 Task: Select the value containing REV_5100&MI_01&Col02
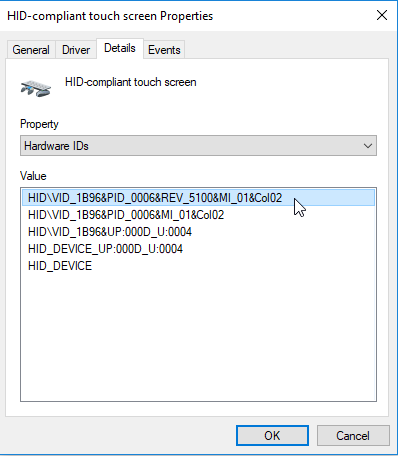pos(198,198)
